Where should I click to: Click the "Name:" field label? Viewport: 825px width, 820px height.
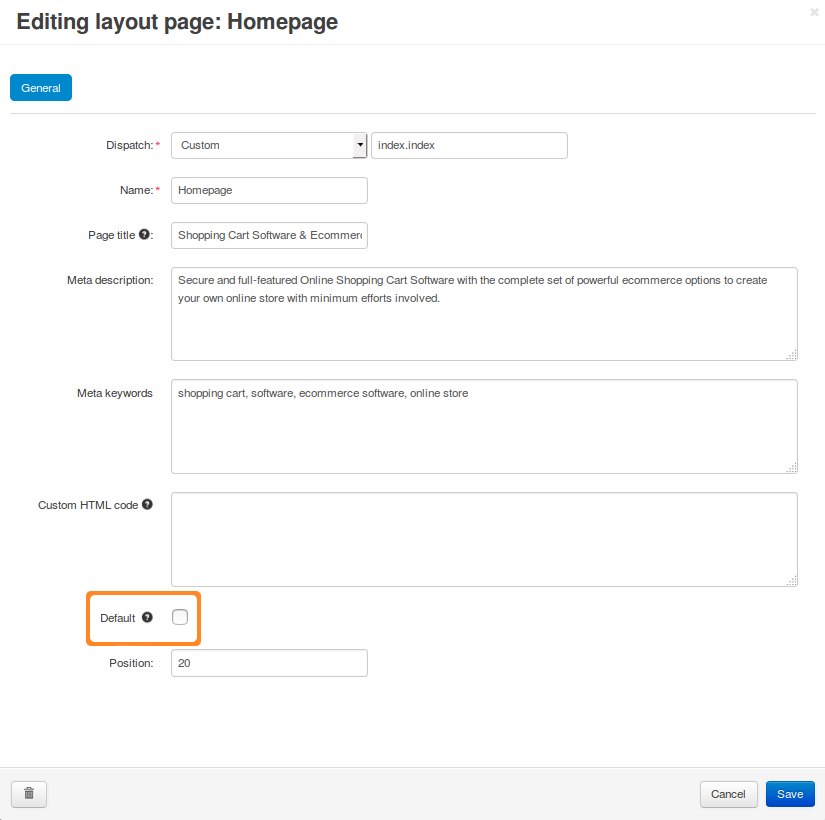(x=137, y=190)
